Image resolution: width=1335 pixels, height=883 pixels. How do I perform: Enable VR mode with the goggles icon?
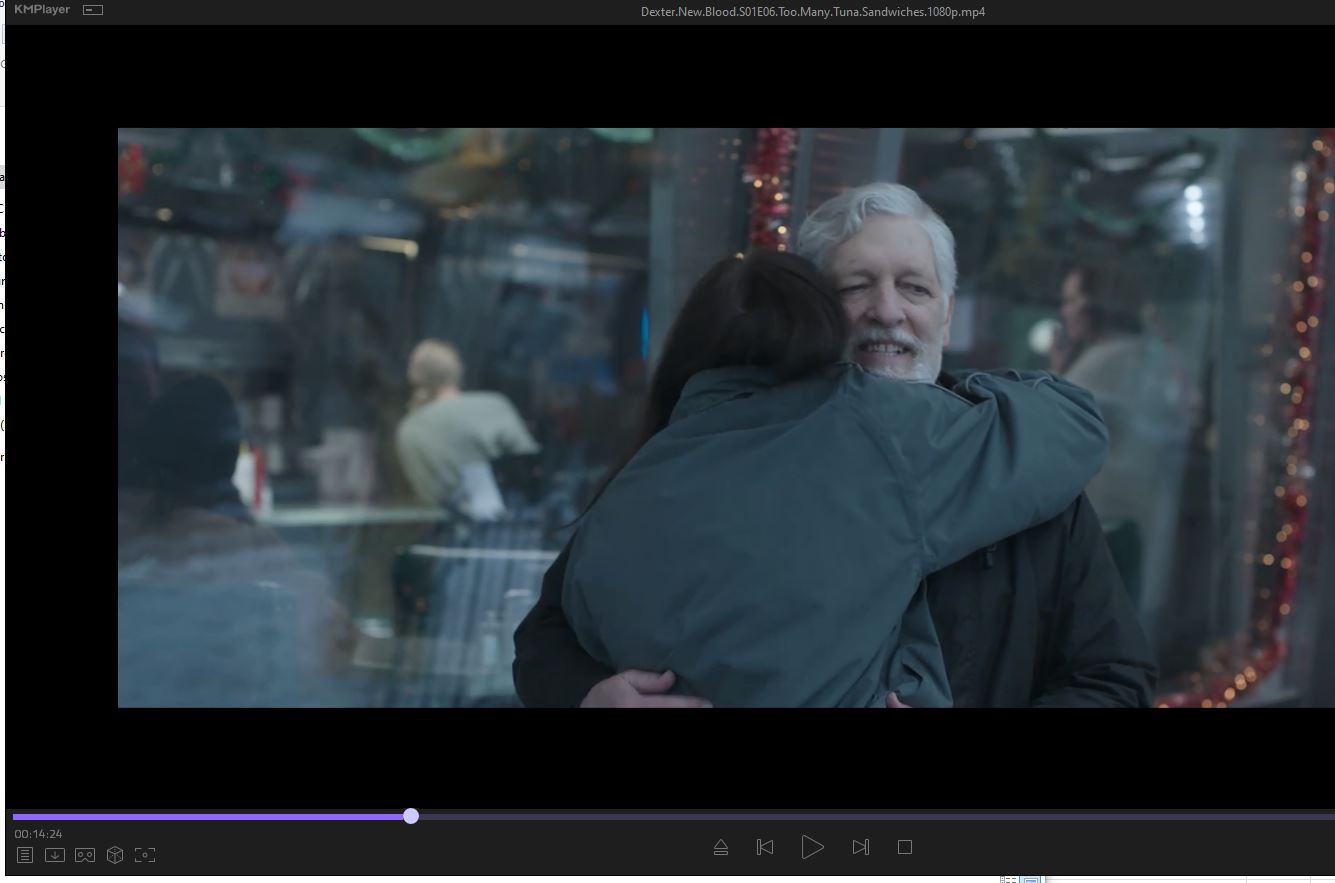(85, 855)
